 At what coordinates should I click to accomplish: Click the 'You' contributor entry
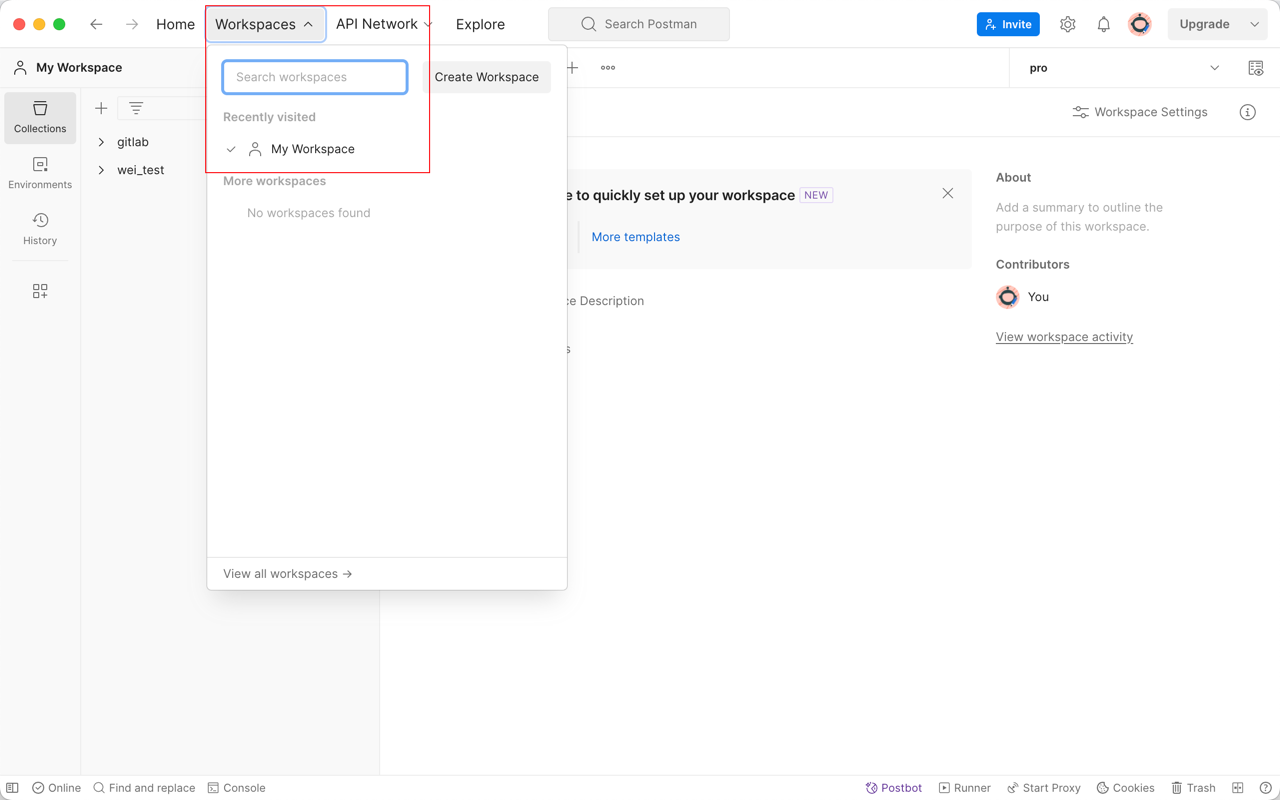[1023, 297]
